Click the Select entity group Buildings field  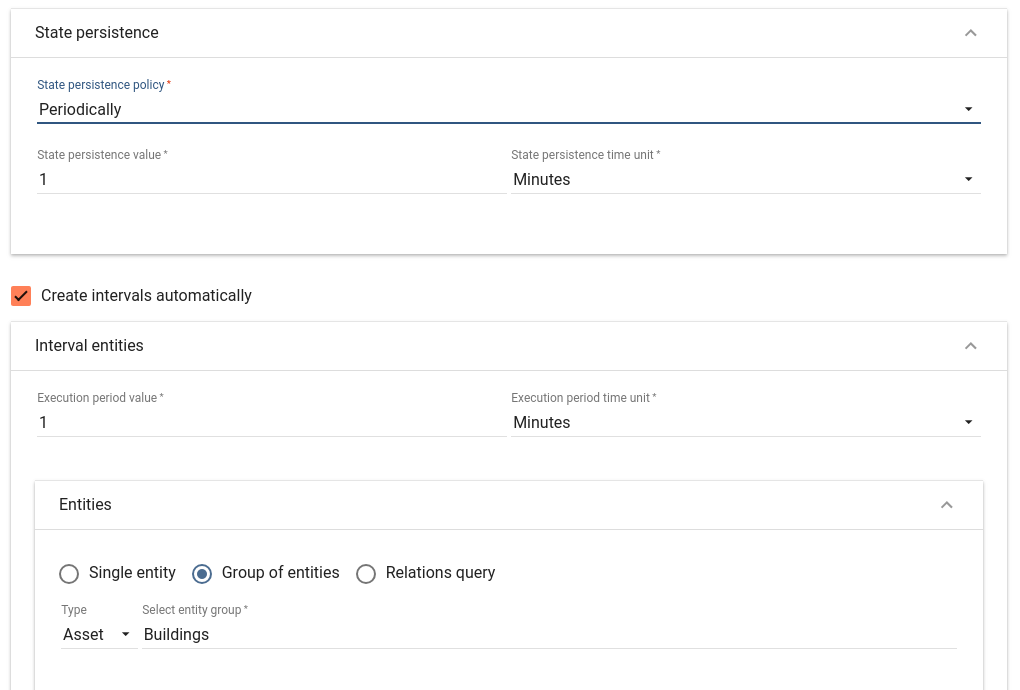coord(548,635)
